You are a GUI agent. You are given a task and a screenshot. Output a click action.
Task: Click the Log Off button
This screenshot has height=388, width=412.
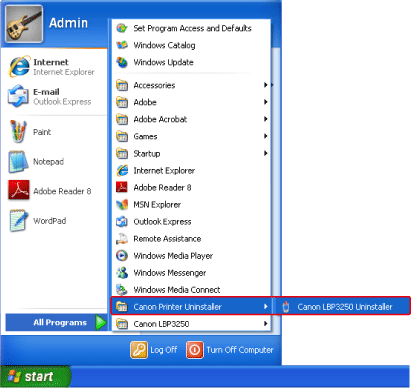click(x=154, y=350)
